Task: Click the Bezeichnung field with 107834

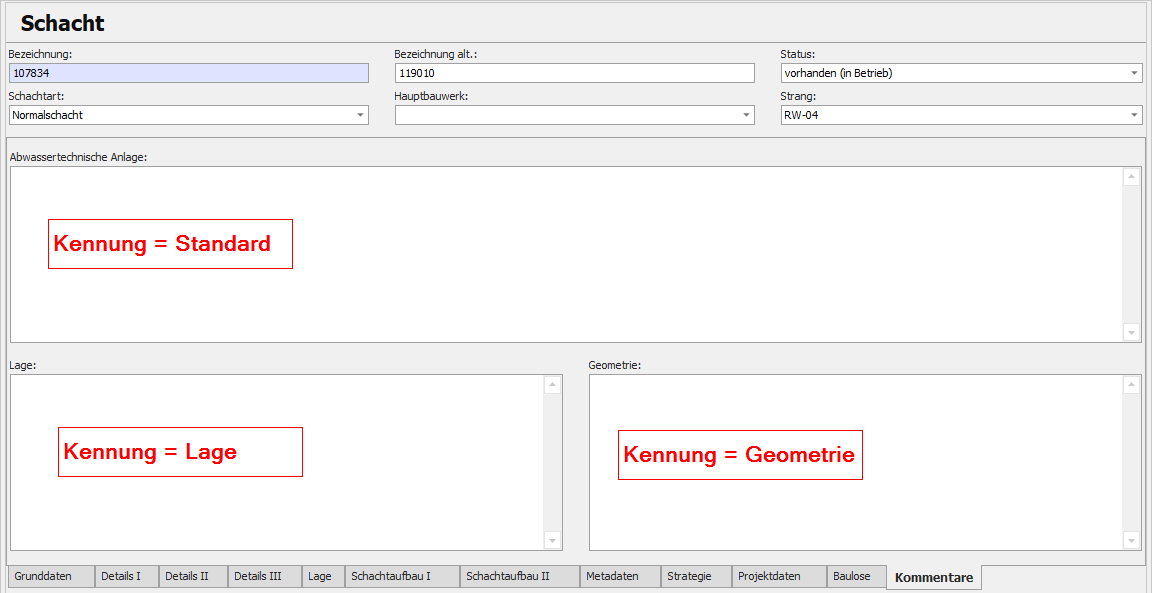Action: coord(188,73)
